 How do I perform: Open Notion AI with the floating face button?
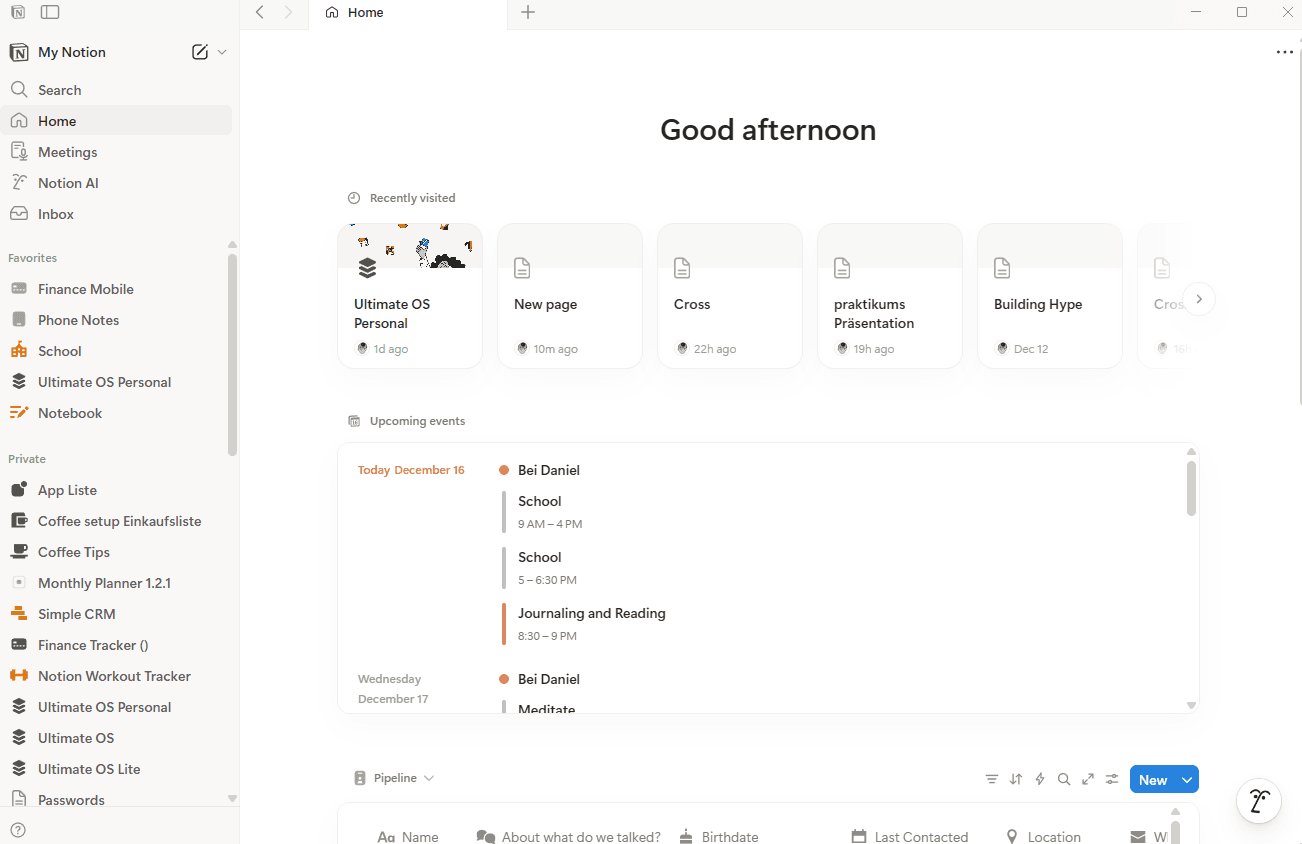(x=1258, y=801)
